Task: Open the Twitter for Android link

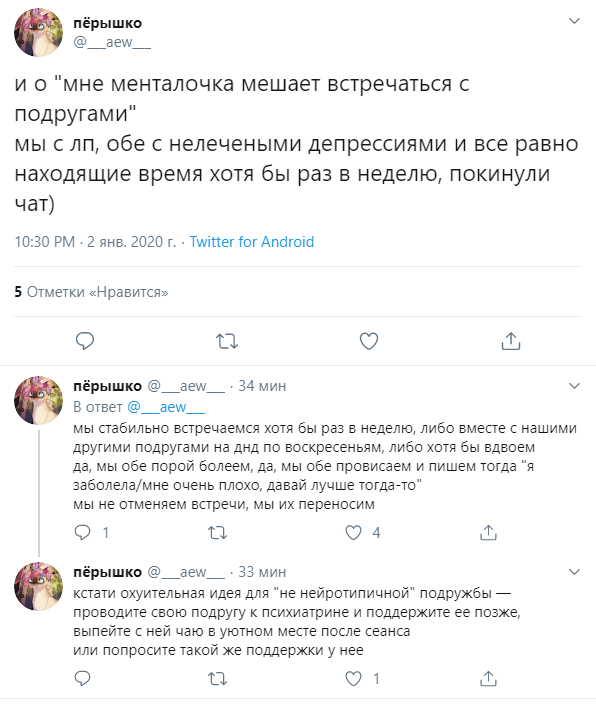Action: [252, 242]
